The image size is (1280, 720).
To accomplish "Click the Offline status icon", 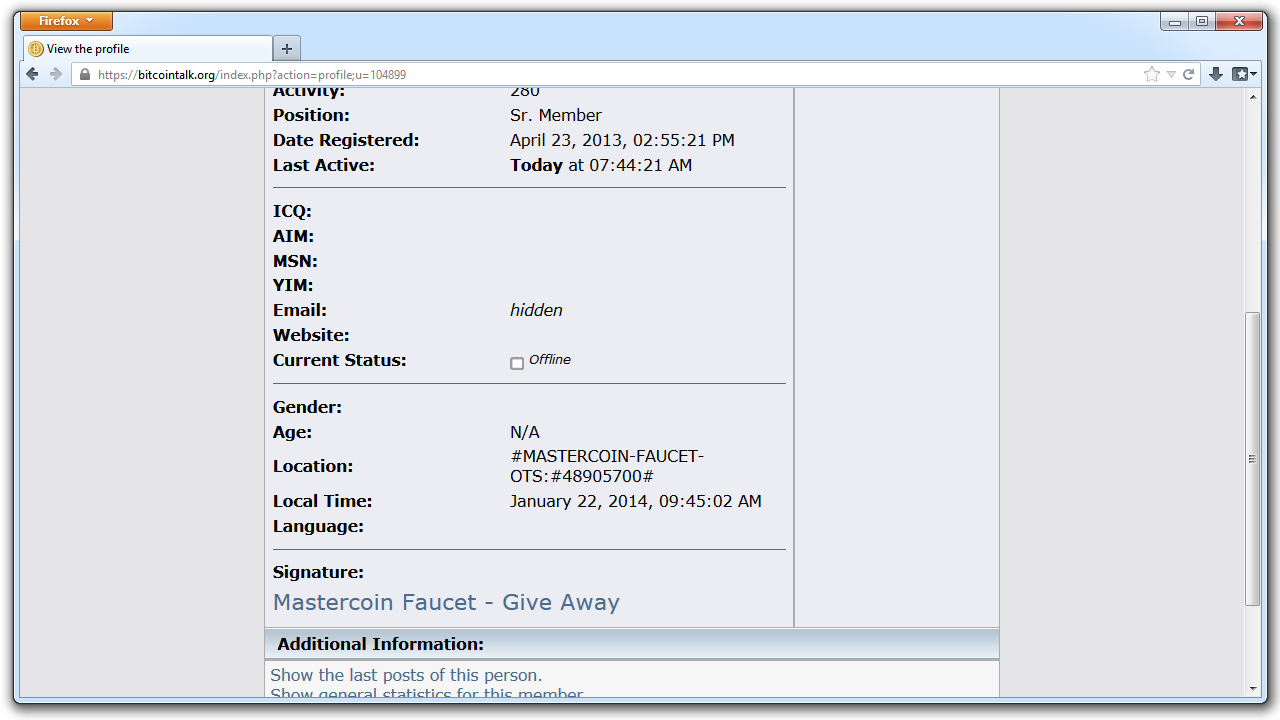I will coord(517,363).
